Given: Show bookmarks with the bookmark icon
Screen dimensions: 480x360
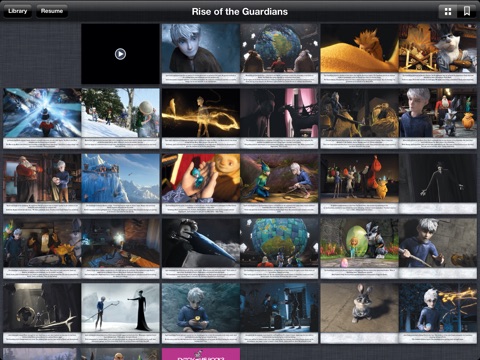Looking at the screenshot, I should coord(467,12).
